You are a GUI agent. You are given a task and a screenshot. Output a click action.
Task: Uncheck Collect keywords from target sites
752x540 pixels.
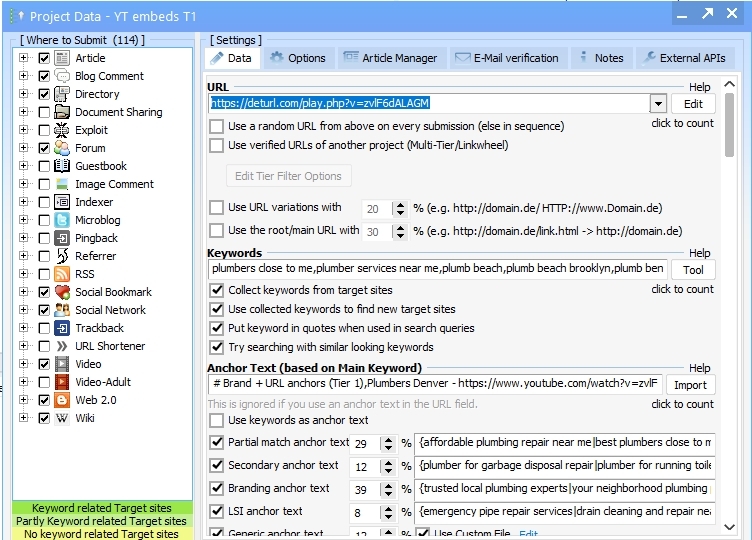(x=217, y=290)
